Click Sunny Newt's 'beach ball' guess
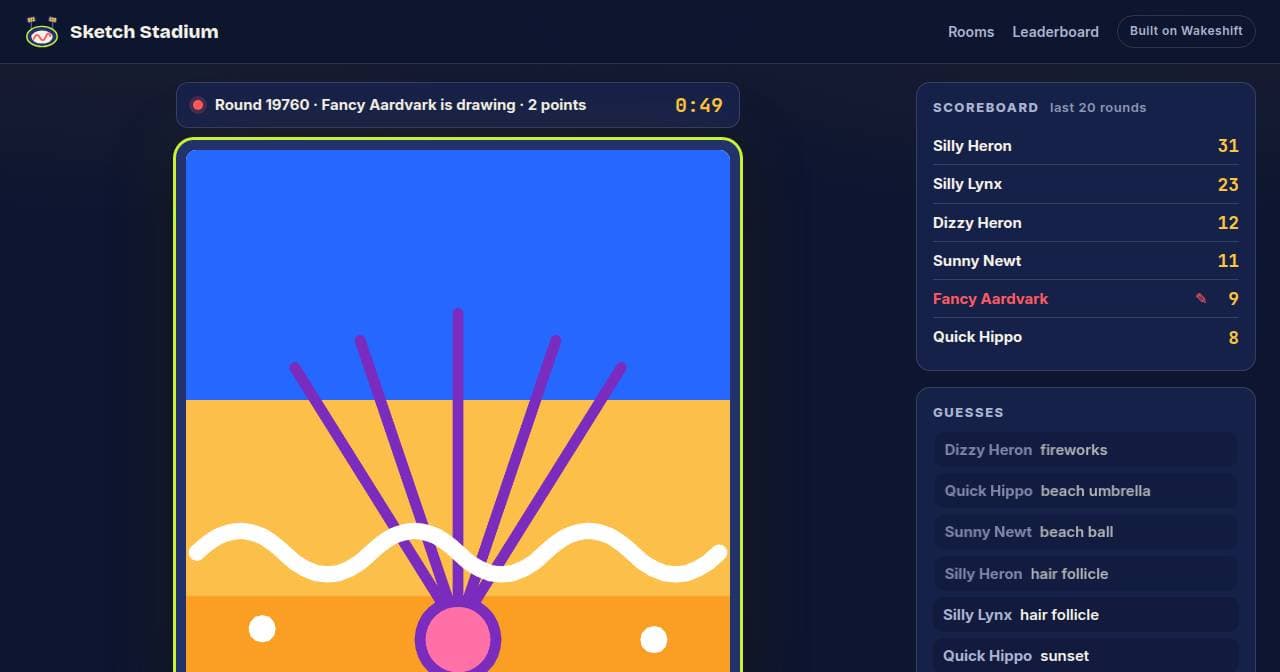This screenshot has height=672, width=1280. click(1086, 532)
